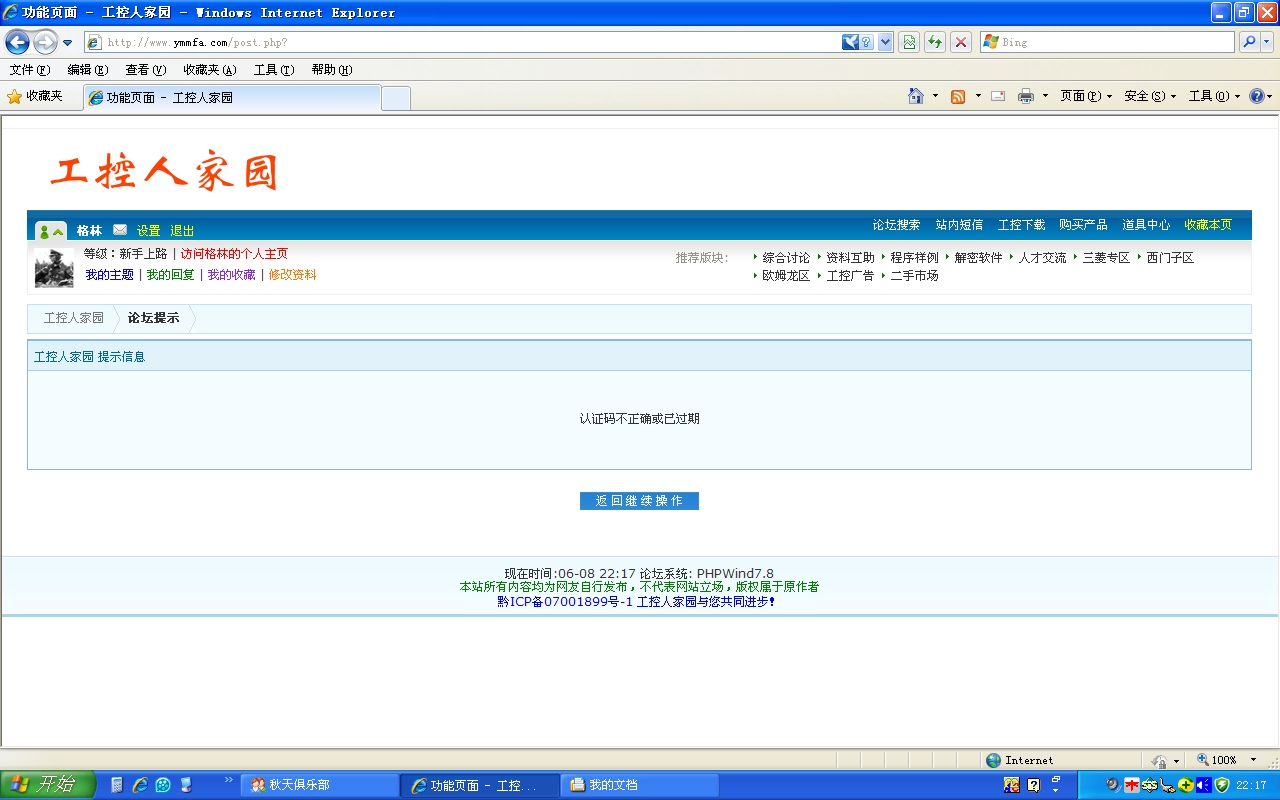The height and width of the screenshot is (800, 1280).
Task: Open the zoom level 100% dropdown
Action: point(1254,760)
